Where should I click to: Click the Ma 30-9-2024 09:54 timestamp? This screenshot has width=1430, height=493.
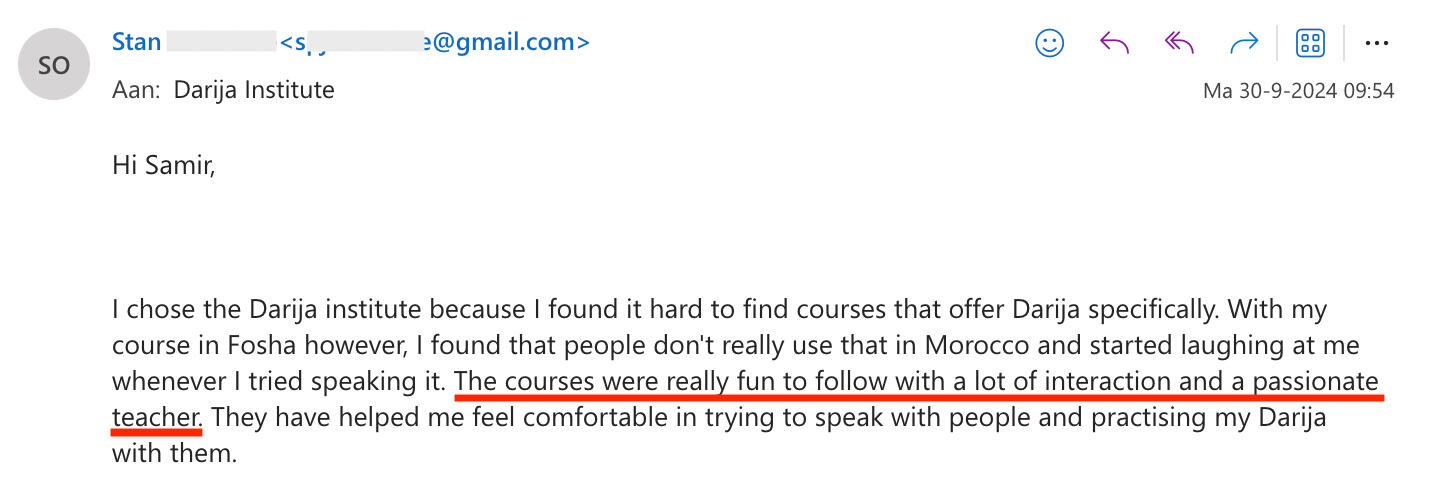coord(1298,91)
